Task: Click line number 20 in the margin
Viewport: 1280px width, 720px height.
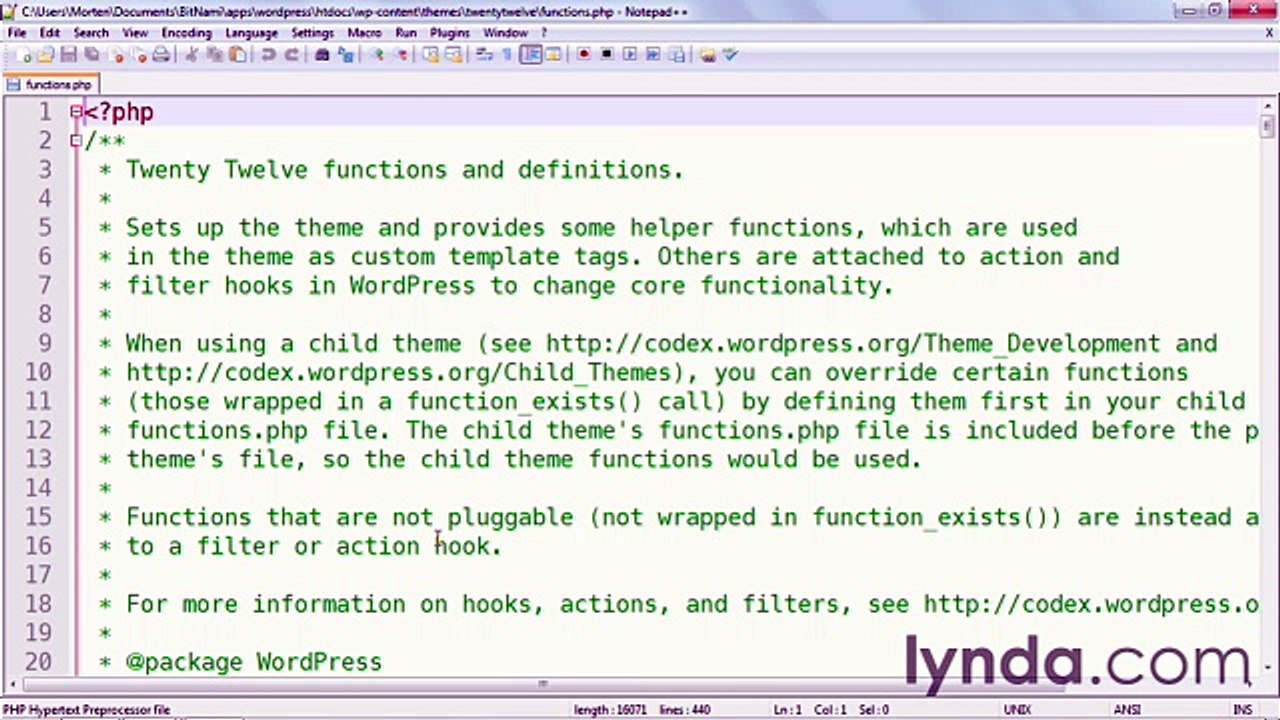Action: click(37, 662)
